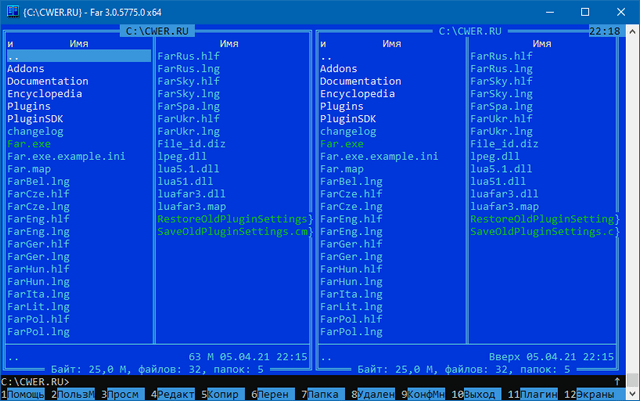Screen dimensions: 640x401
Task: Click the left panel sort letter indicator
Action: (x=10, y=44)
